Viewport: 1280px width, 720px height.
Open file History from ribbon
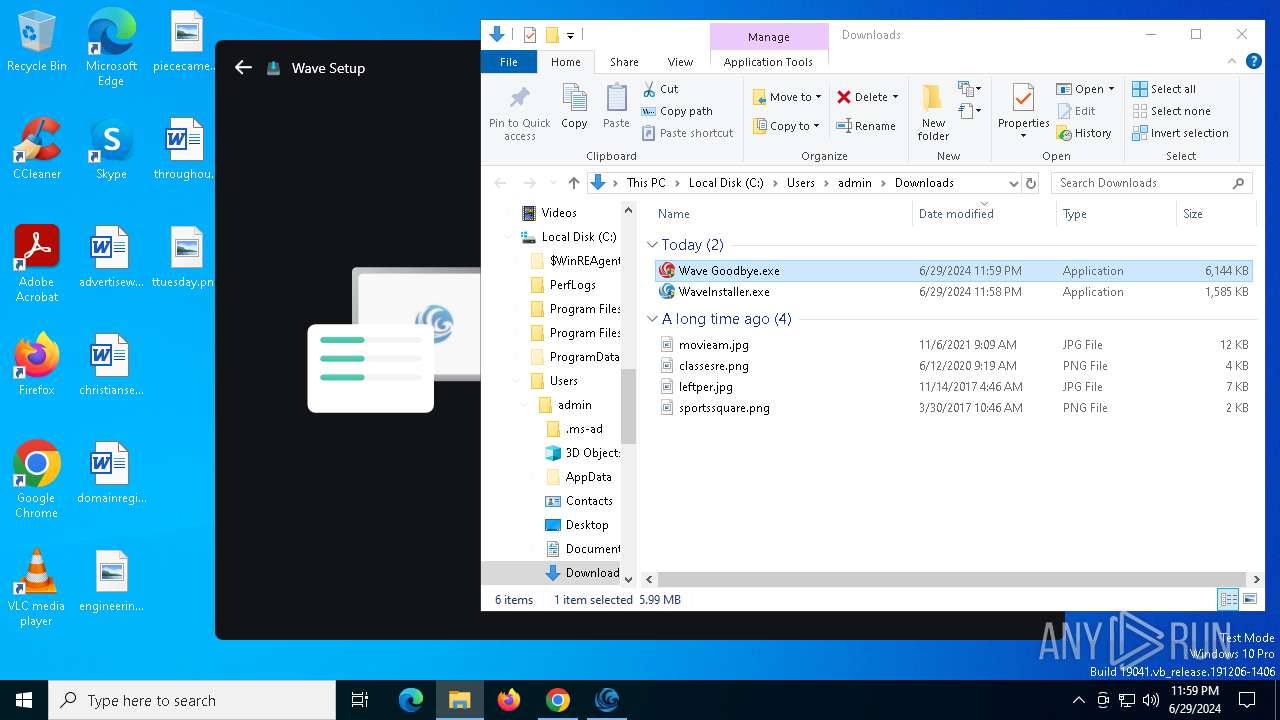(x=1083, y=133)
